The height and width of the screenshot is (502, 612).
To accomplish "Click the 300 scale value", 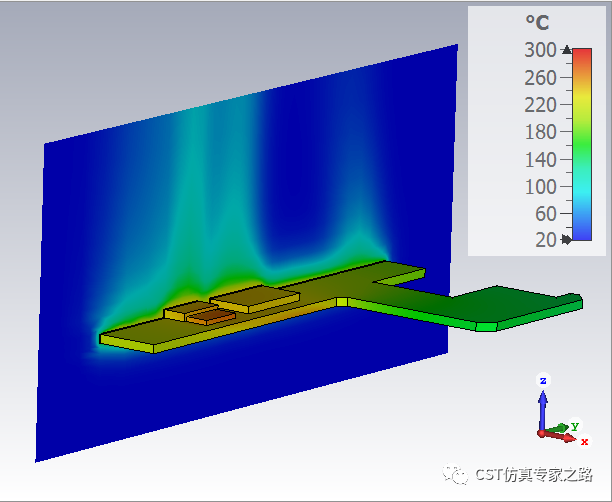I will pos(540,50).
